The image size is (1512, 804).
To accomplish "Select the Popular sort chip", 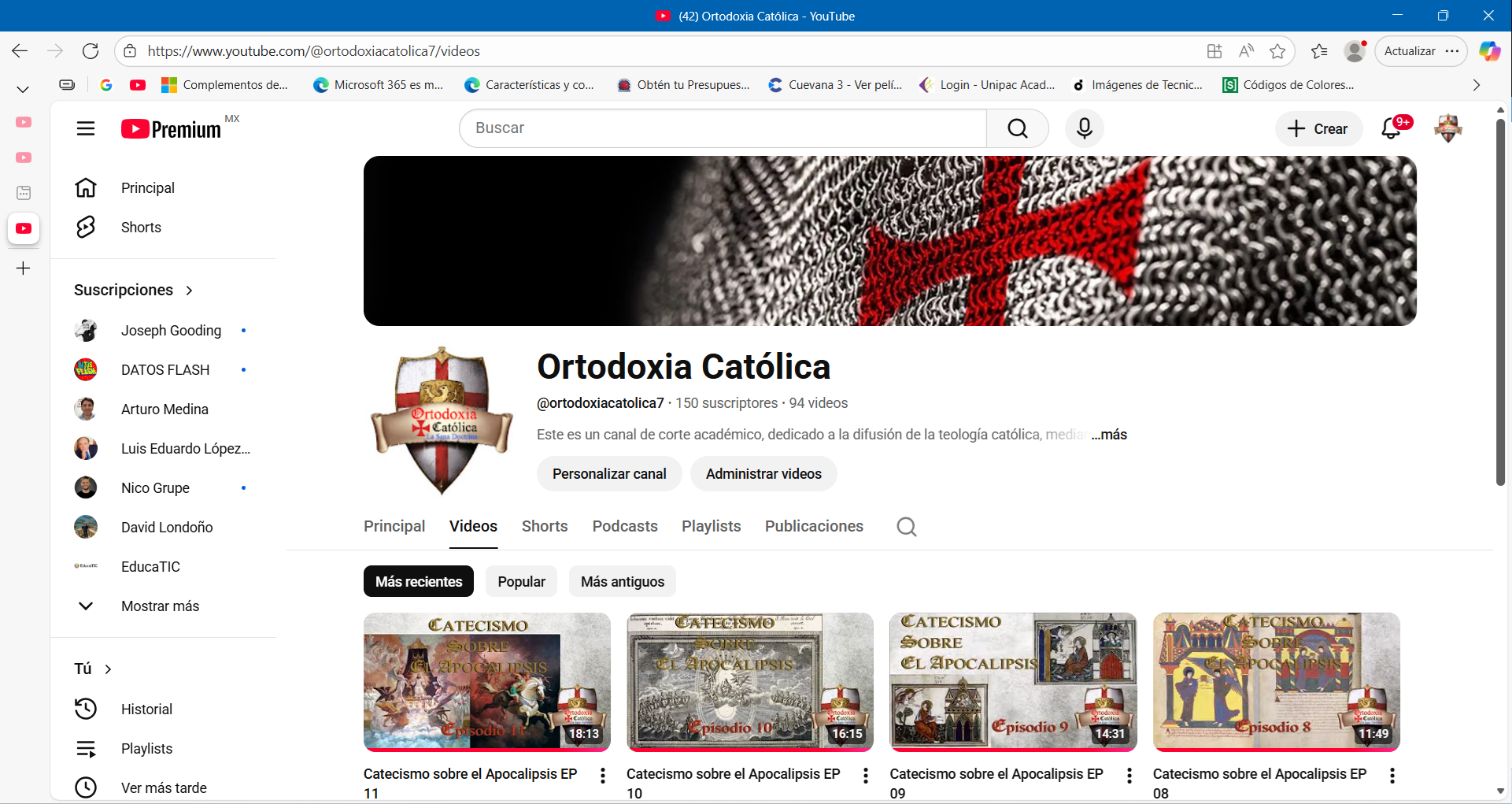I will click(521, 582).
